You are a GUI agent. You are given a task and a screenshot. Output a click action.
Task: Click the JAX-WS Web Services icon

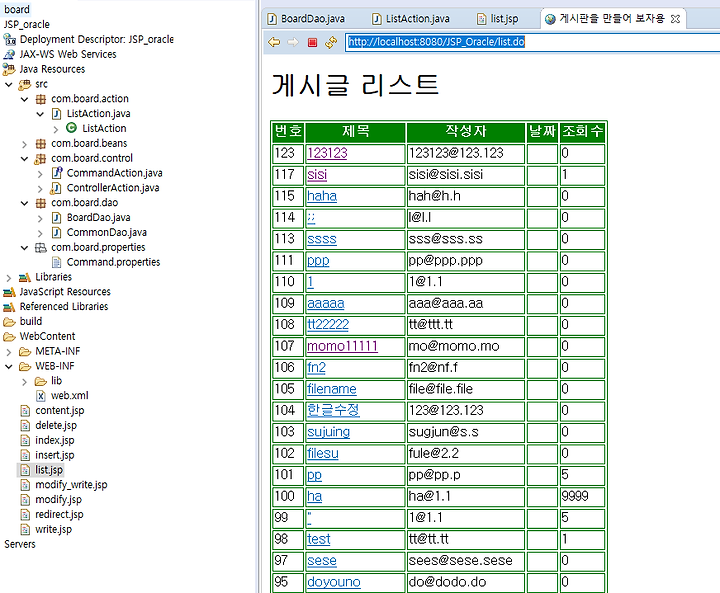pyautogui.click(x=9, y=54)
